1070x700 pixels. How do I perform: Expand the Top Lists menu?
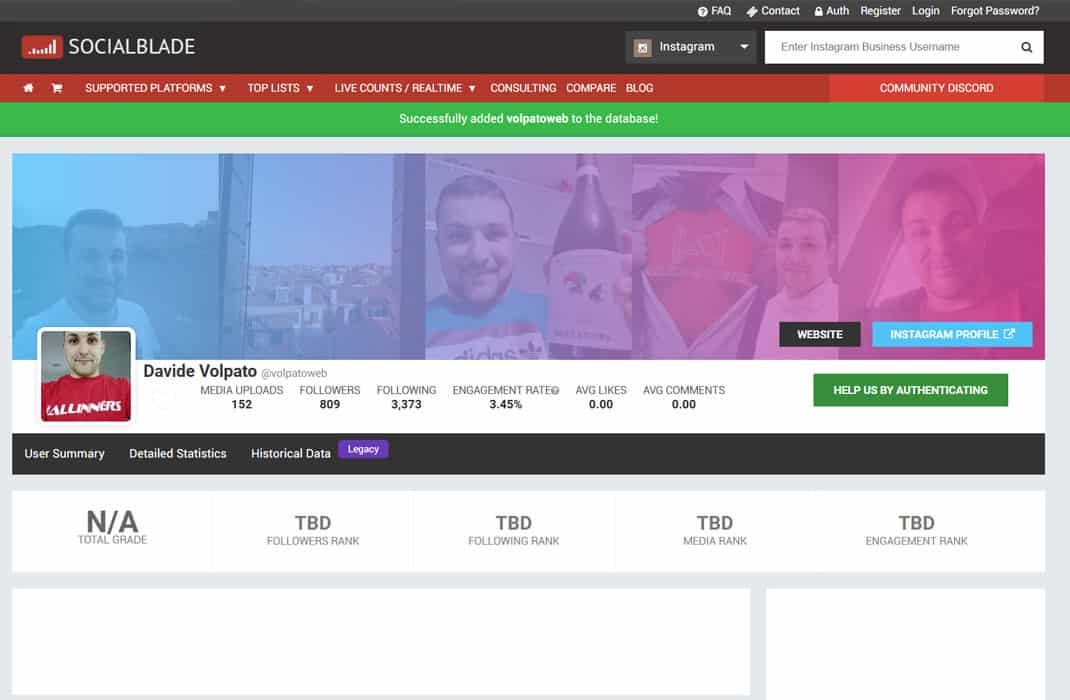tap(280, 88)
